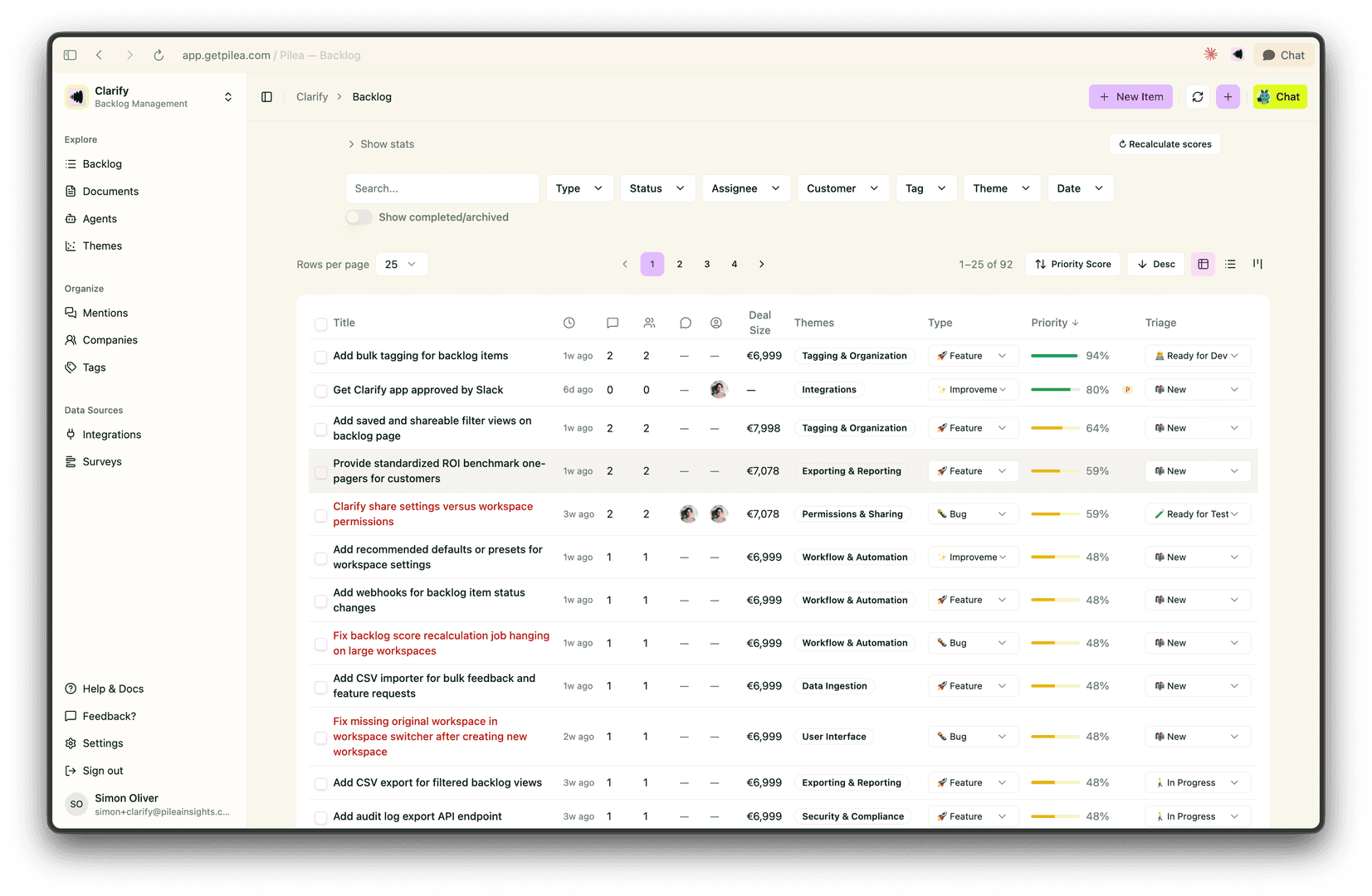Click the Recalculate scores button

click(1165, 144)
